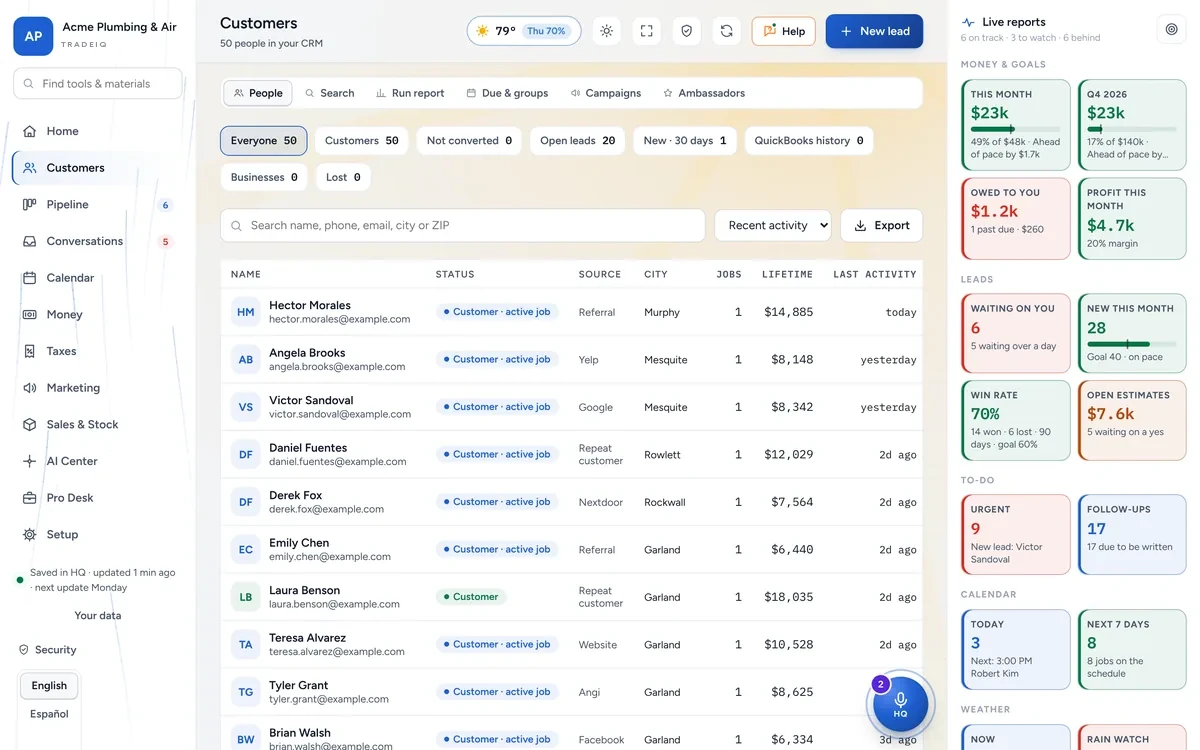The image size is (1200, 750).
Task: Click Laura Benson LB avatar
Action: click(245, 597)
